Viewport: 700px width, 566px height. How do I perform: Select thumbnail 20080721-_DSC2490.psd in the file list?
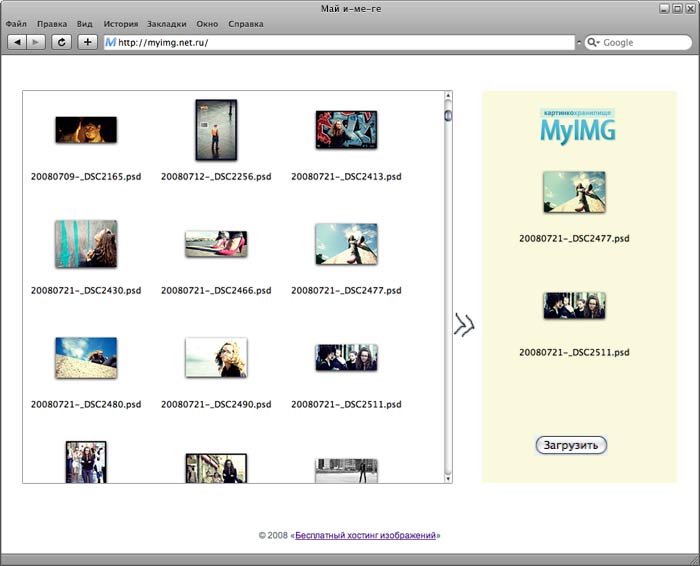(216, 357)
